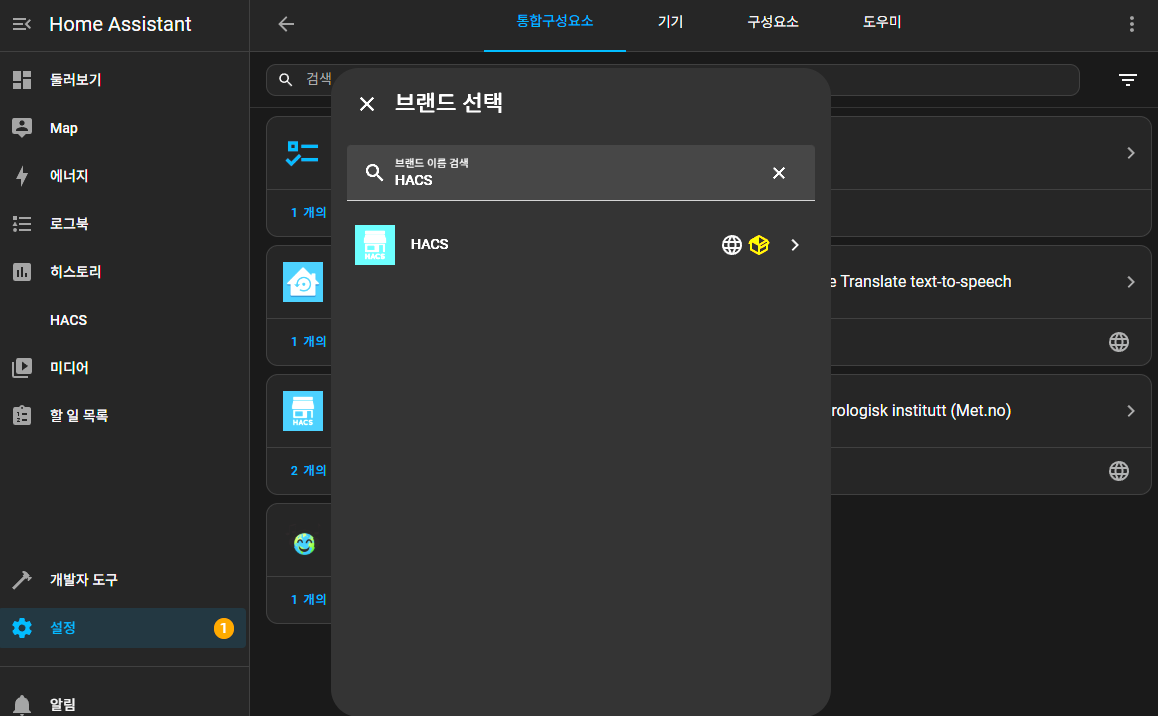Open 1 개의 link under house card

(309, 341)
